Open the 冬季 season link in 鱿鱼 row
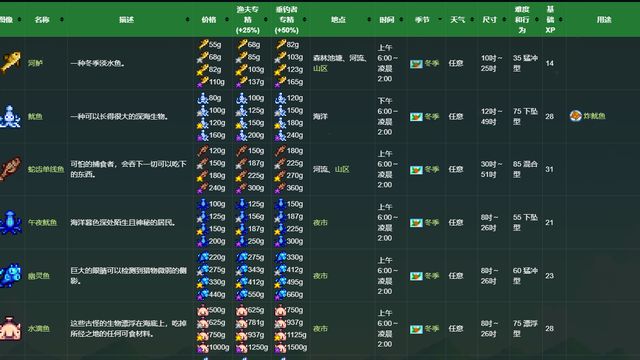The image size is (640, 360). tap(431, 116)
